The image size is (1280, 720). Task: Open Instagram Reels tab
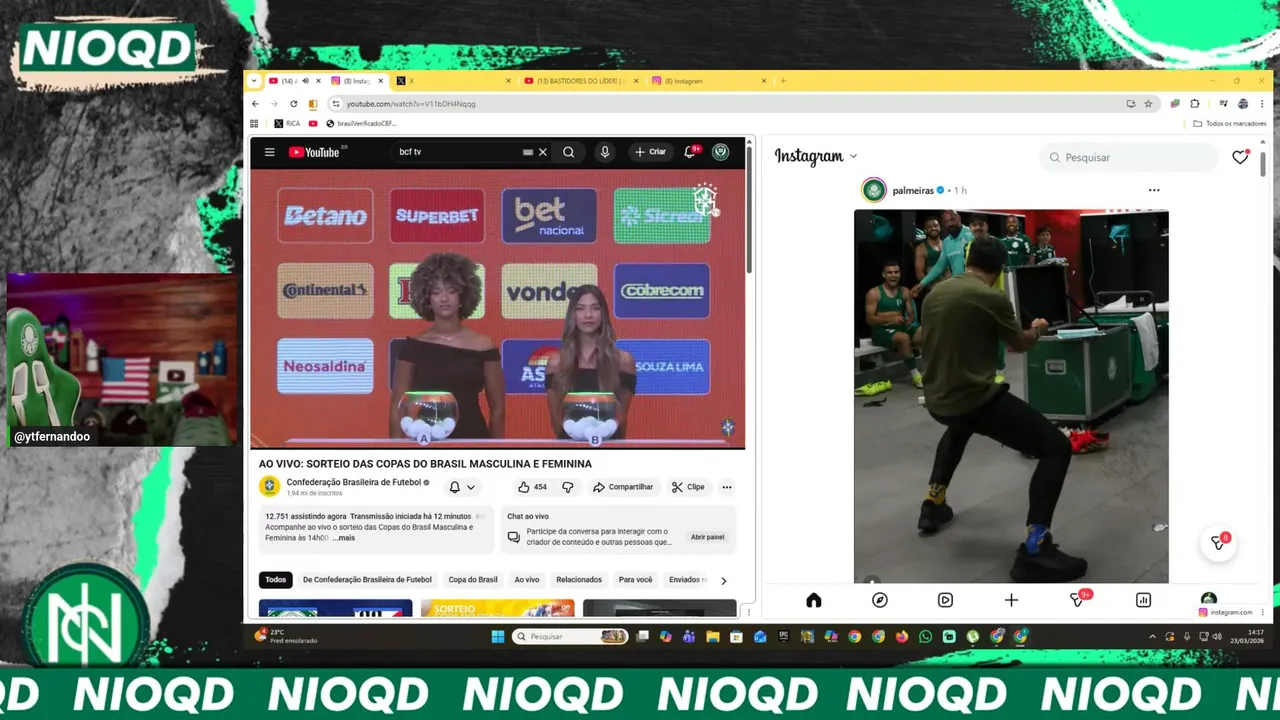(945, 600)
